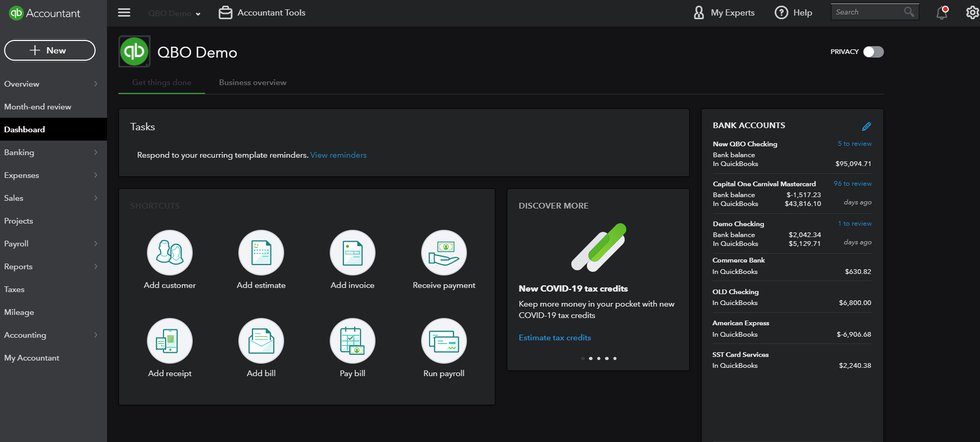The height and width of the screenshot is (442, 980).
Task: Select the Receive payment icon
Action: click(x=444, y=252)
